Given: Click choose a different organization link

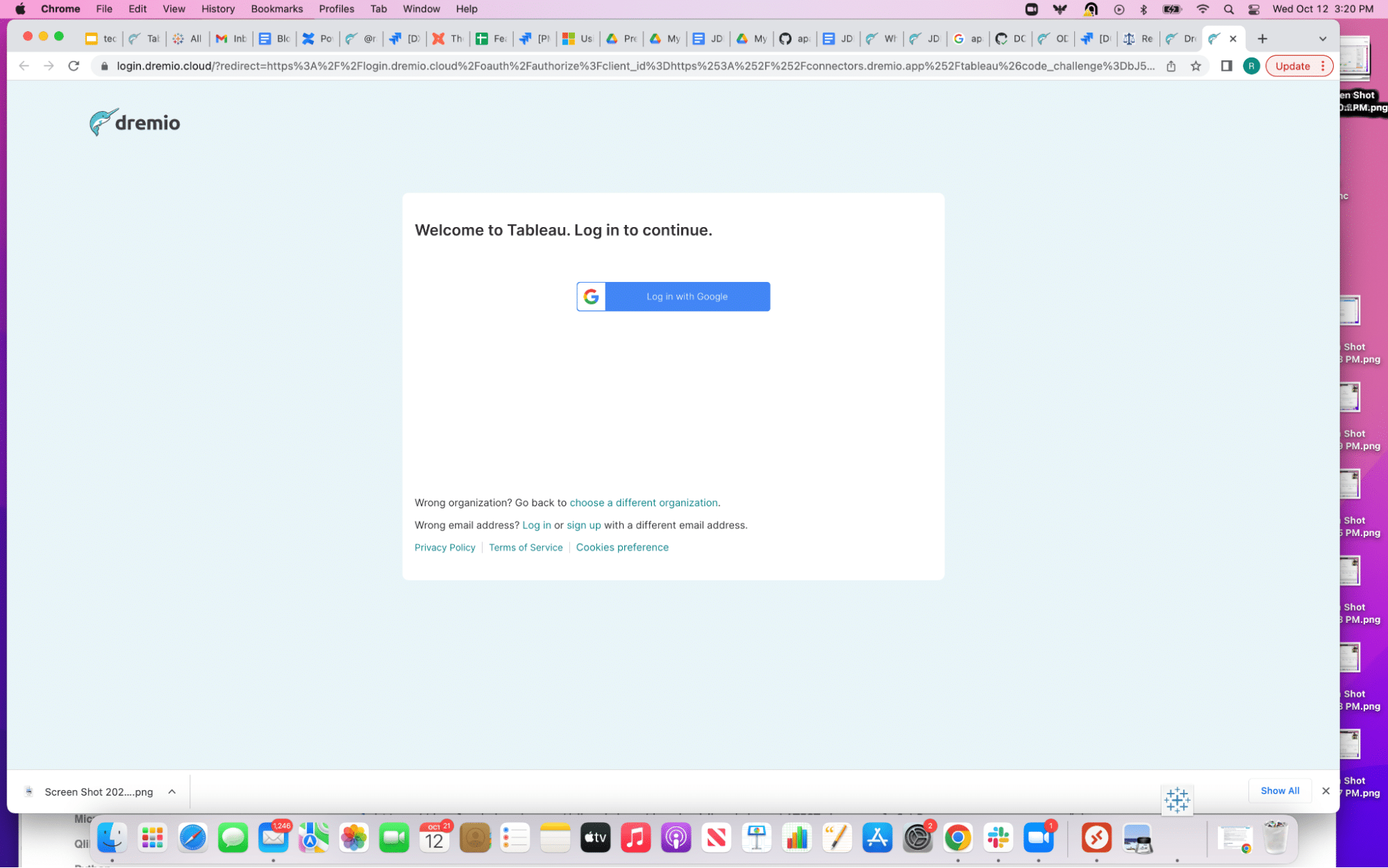Looking at the screenshot, I should tap(644, 502).
